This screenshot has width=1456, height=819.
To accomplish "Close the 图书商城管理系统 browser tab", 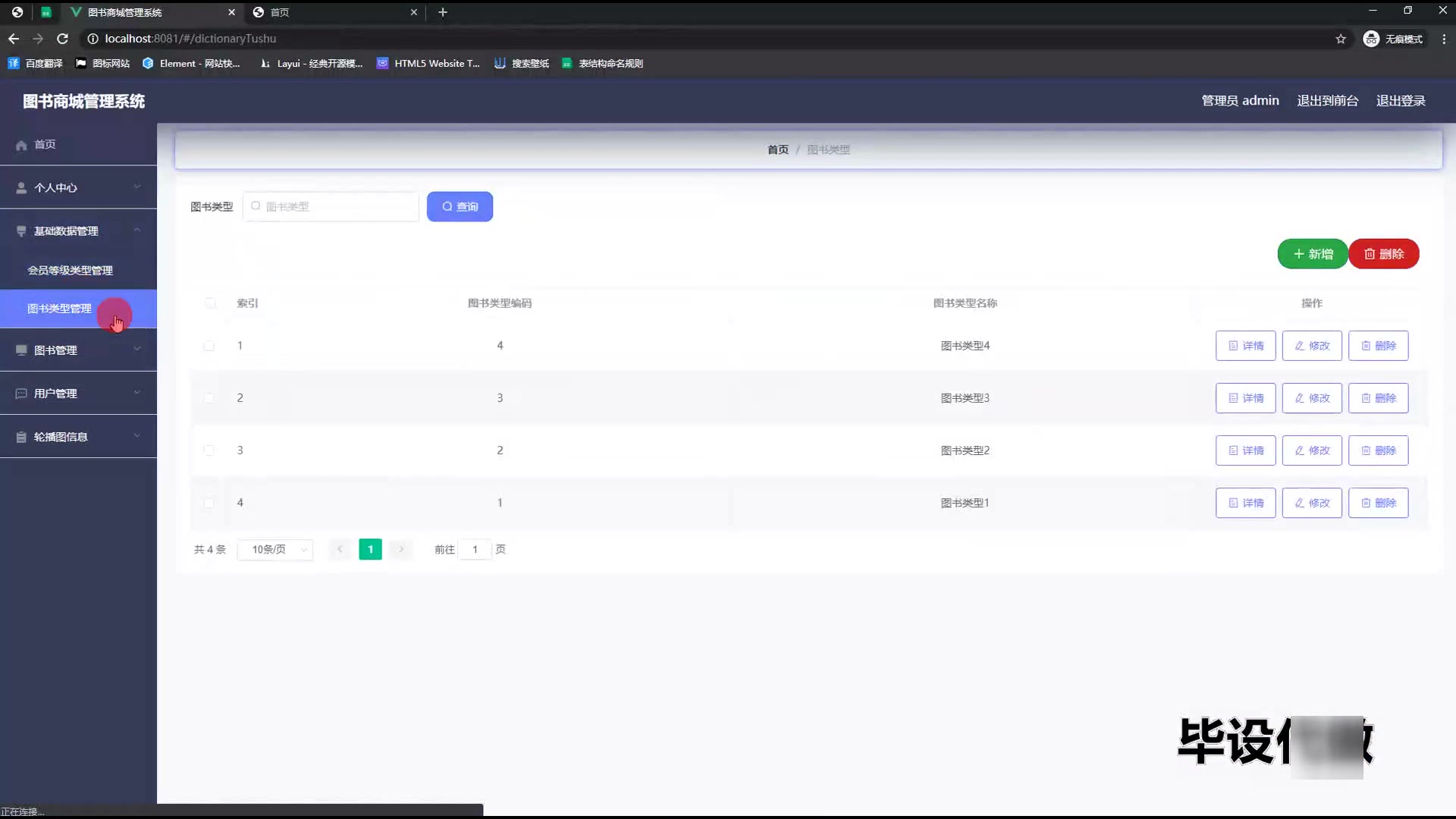I will (231, 12).
